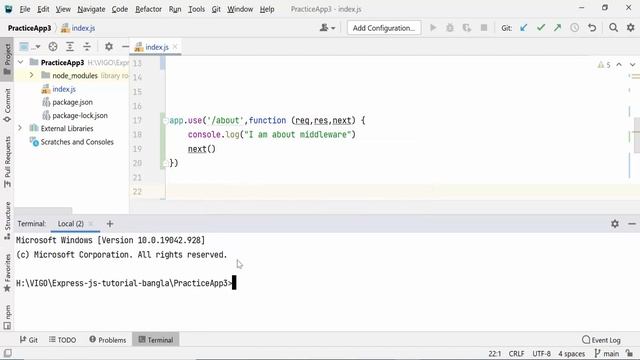
Task: Toggle the Pull Requests tool window tab
Action: point(7,162)
